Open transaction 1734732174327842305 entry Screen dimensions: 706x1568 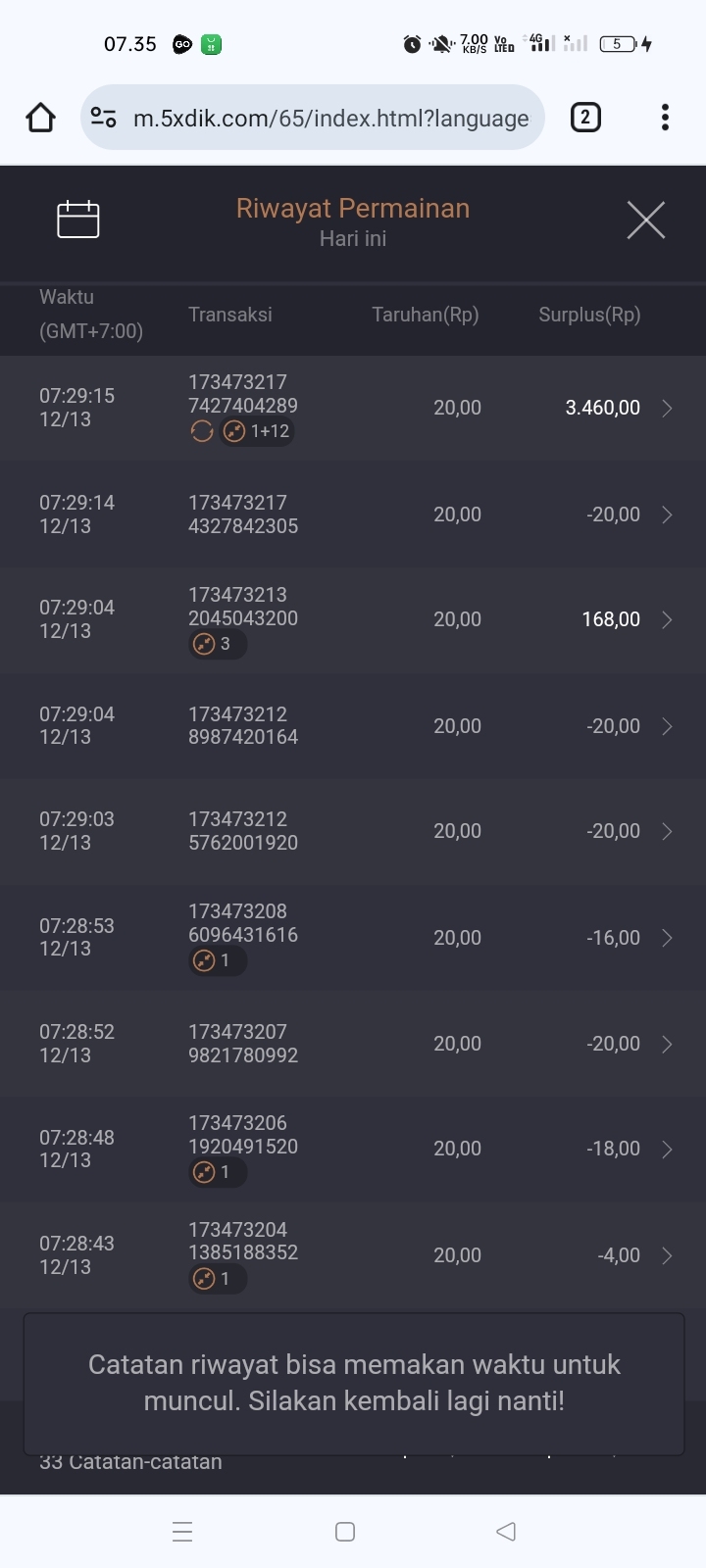pos(243,514)
